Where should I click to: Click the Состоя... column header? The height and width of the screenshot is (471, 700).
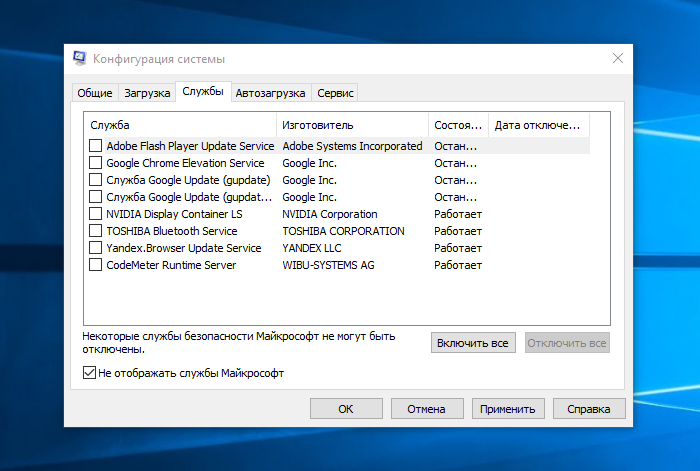(x=458, y=125)
